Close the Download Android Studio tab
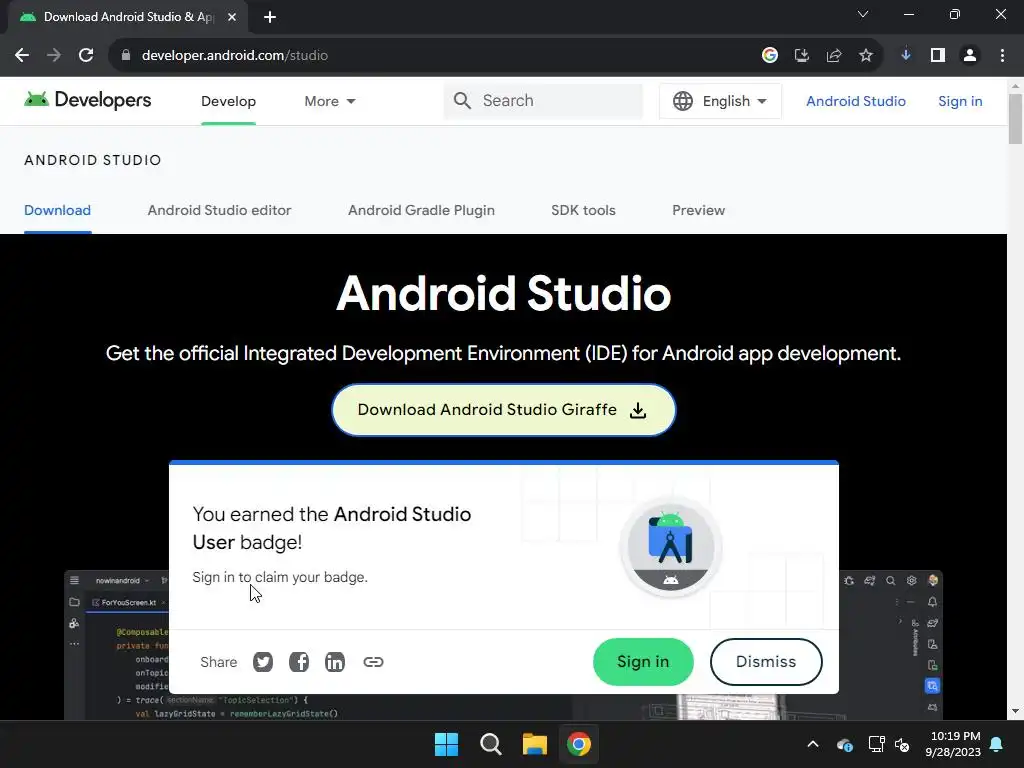1024x768 pixels. tap(232, 17)
